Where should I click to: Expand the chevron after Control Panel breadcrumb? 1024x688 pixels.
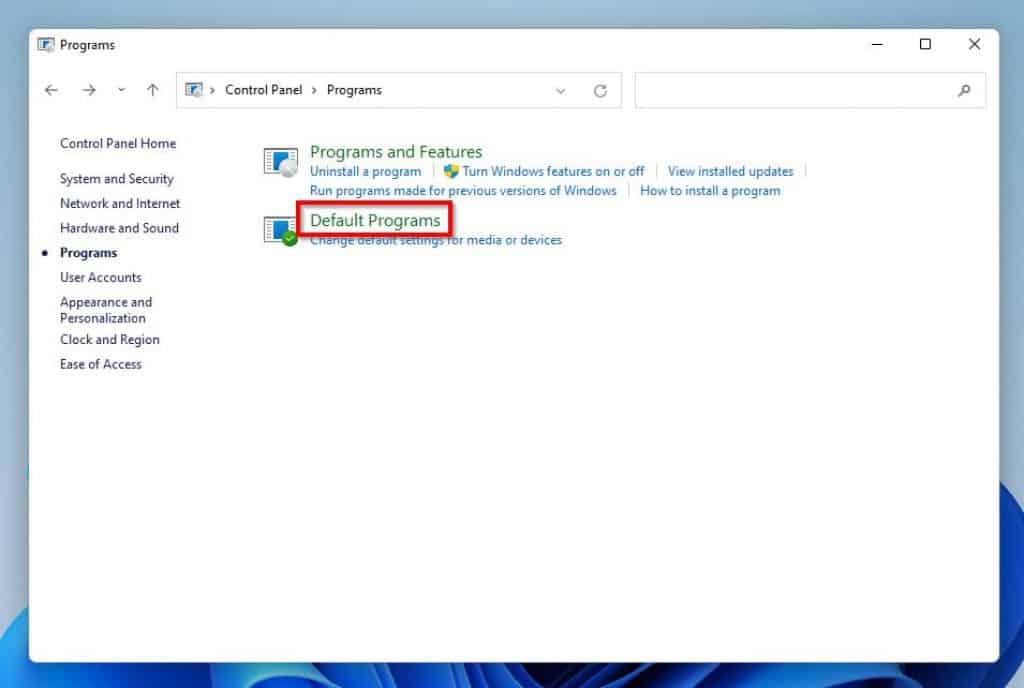(314, 90)
